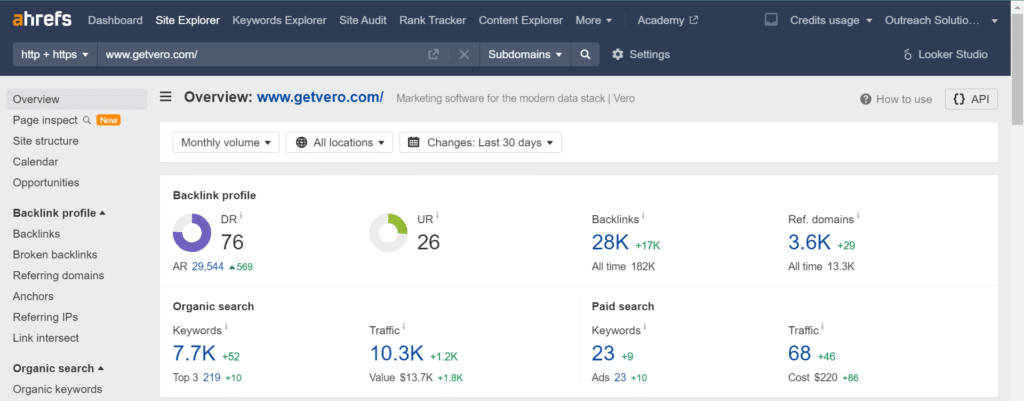The width and height of the screenshot is (1024, 401).
Task: Clear the URL with the X icon
Action: coord(464,55)
